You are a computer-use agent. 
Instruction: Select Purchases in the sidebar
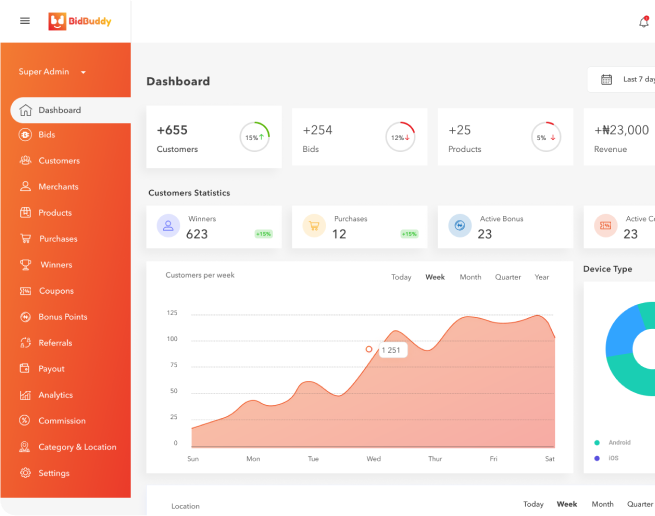pos(58,239)
